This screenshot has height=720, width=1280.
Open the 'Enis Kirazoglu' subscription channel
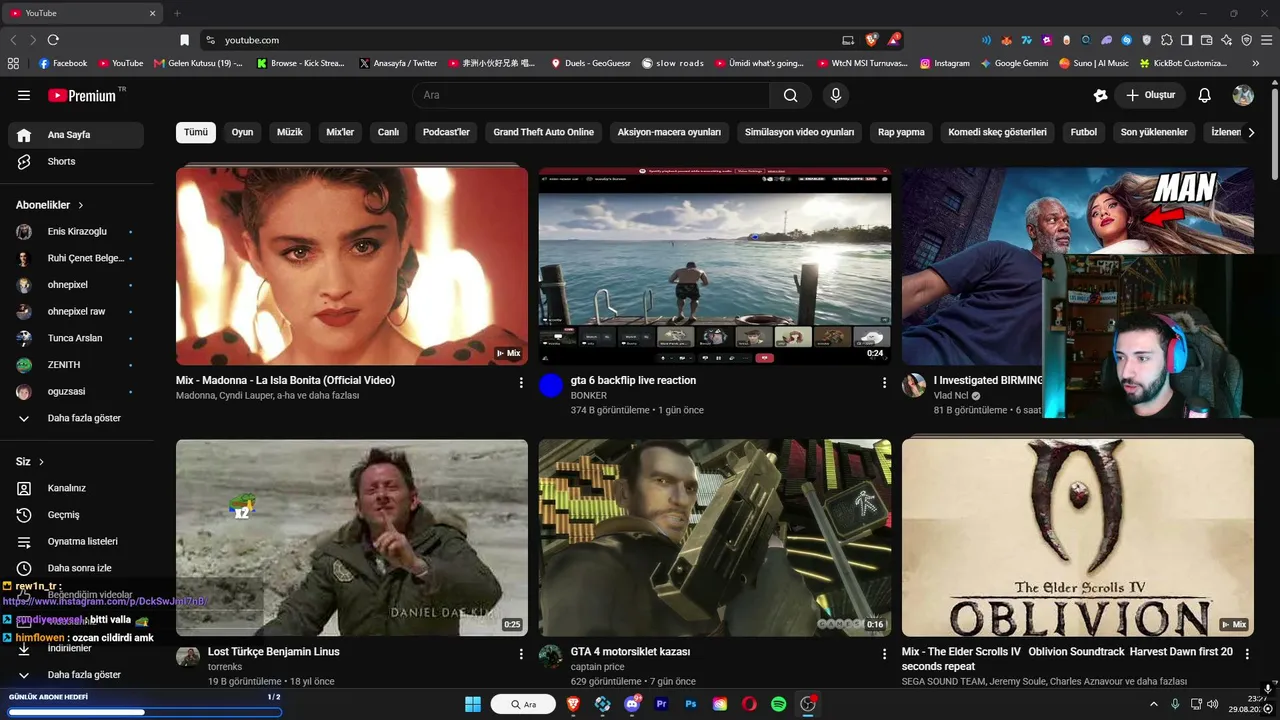click(76, 231)
